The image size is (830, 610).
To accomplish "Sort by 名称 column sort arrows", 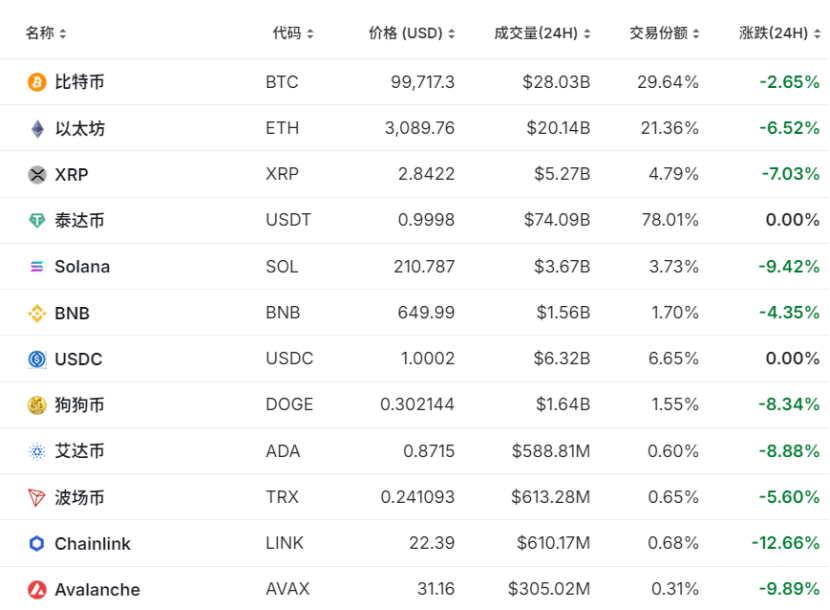I will point(63,34).
